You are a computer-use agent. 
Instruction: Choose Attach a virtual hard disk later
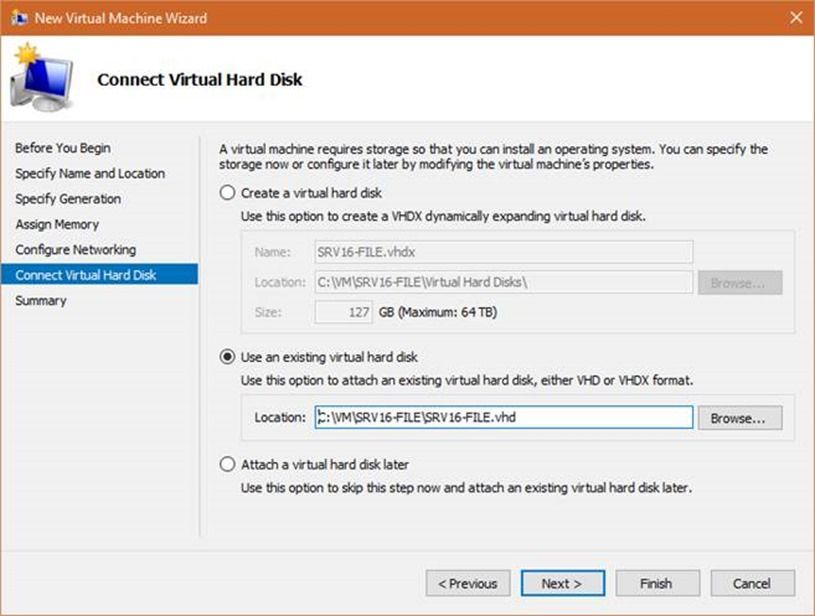point(228,465)
